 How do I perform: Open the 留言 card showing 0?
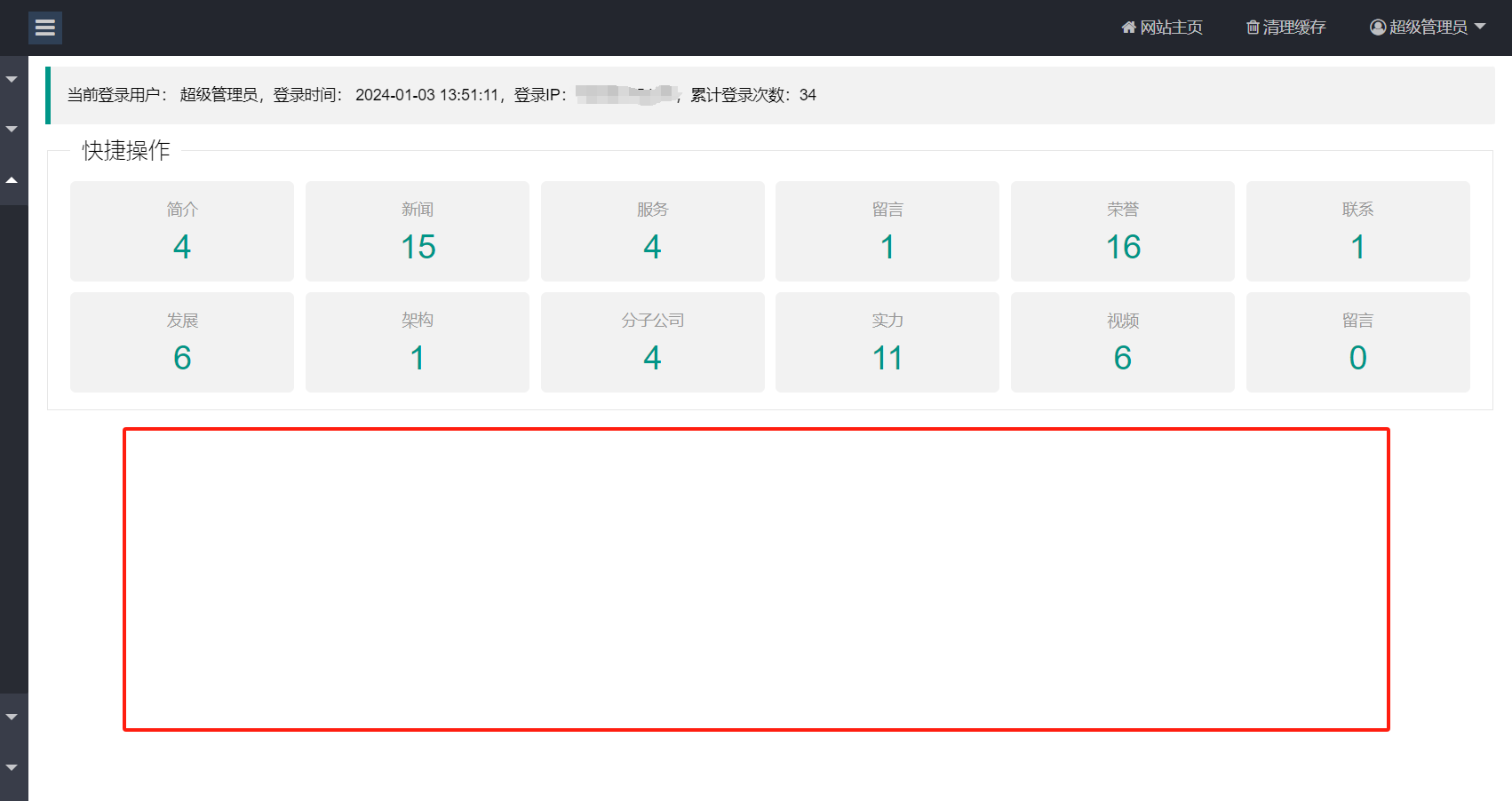(1357, 342)
